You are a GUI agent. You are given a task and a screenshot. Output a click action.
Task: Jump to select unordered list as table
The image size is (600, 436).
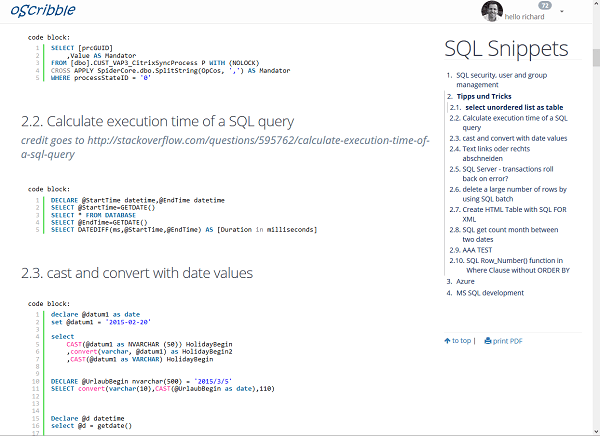click(513, 107)
